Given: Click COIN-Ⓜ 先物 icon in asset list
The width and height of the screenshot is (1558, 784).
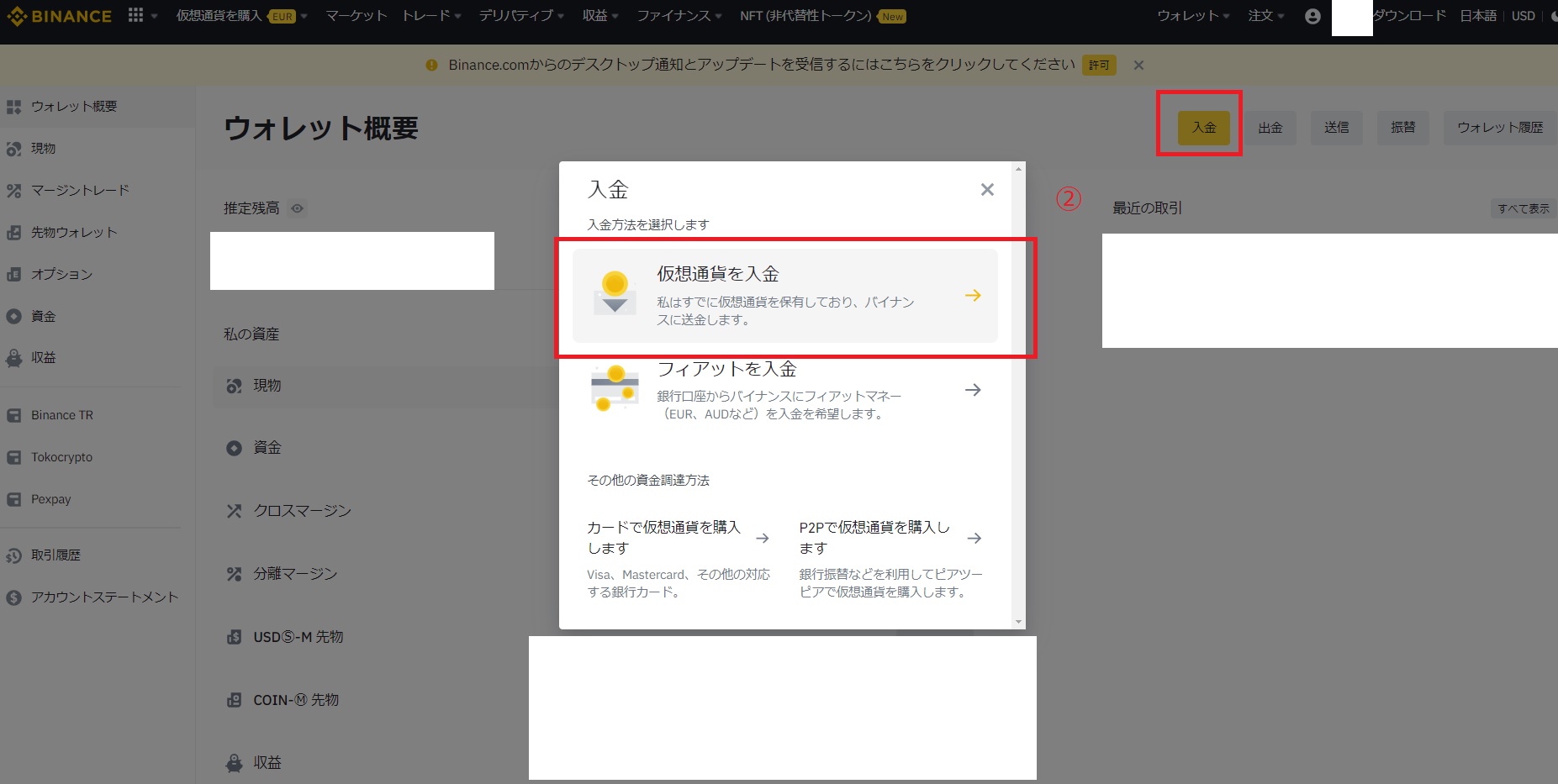Looking at the screenshot, I should coord(234,700).
